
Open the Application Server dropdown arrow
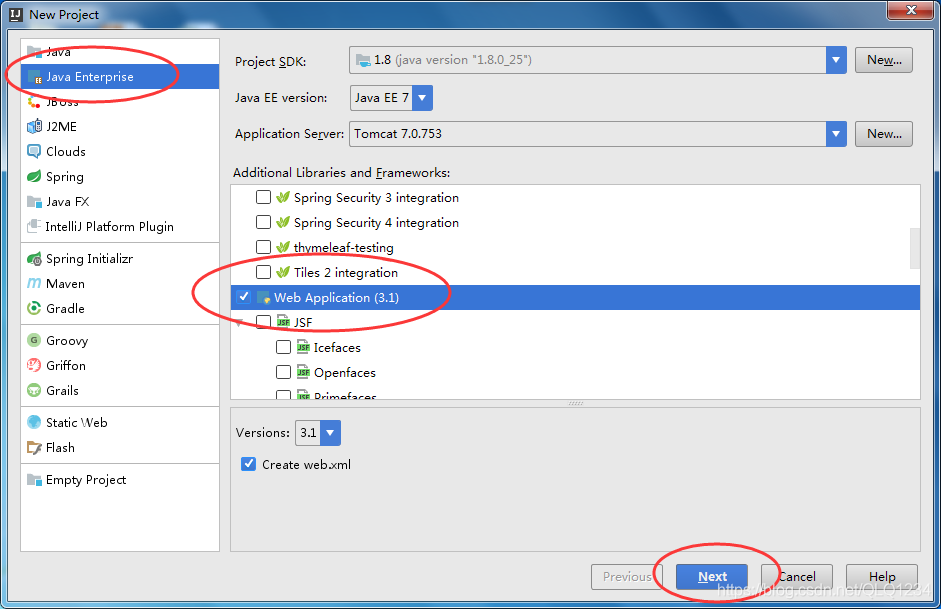836,134
